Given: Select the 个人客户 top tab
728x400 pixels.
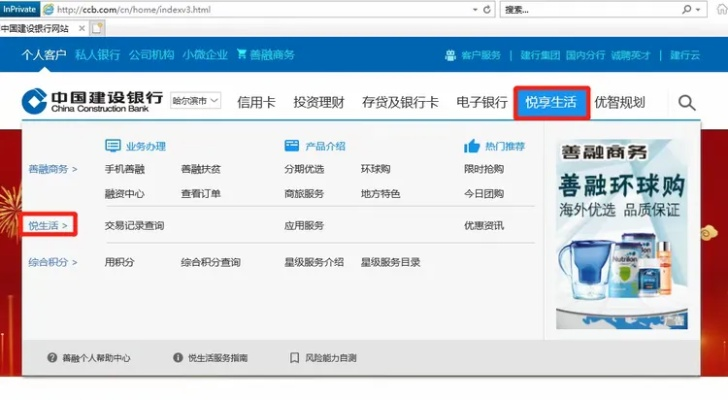Looking at the screenshot, I should [44, 55].
